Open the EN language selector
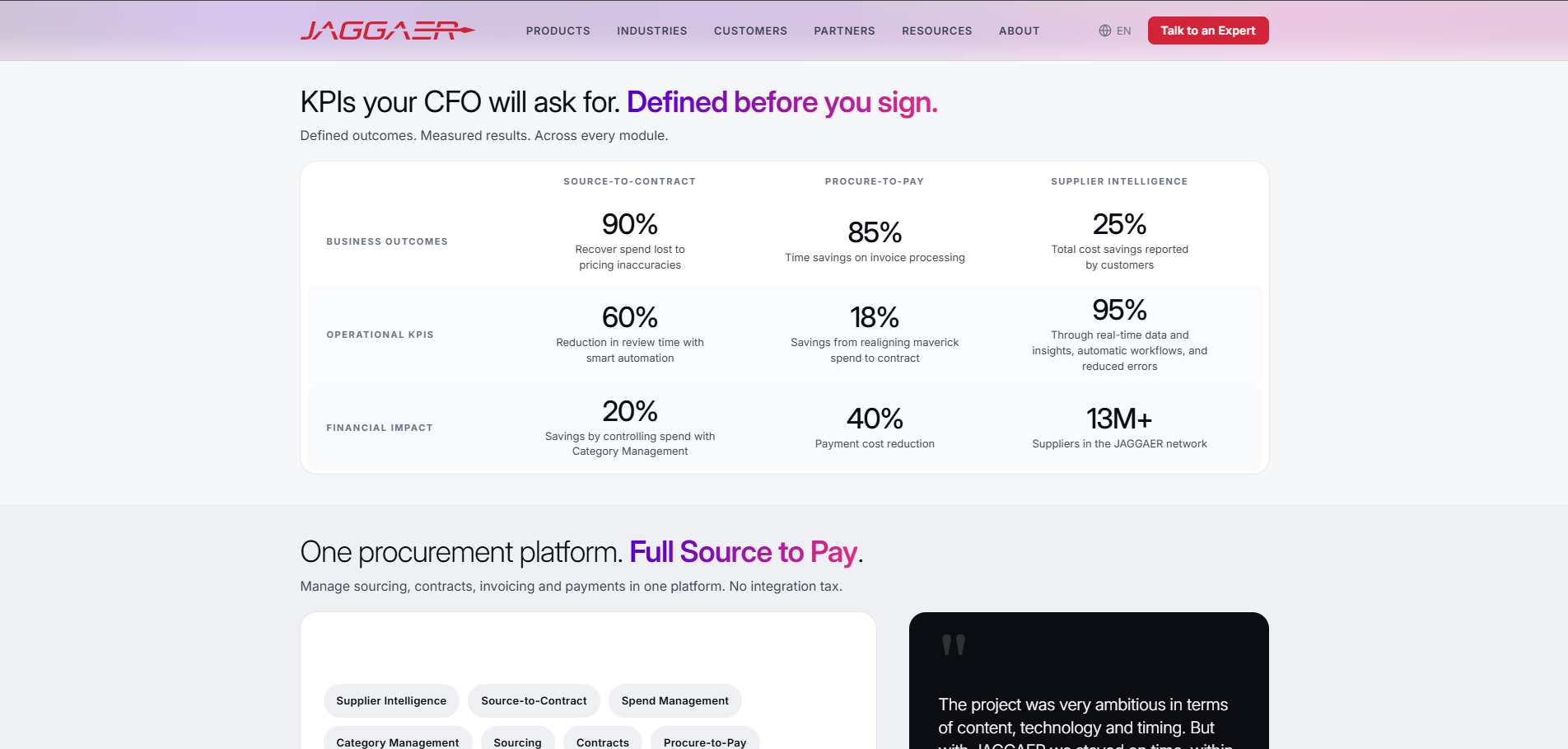 click(x=1115, y=30)
